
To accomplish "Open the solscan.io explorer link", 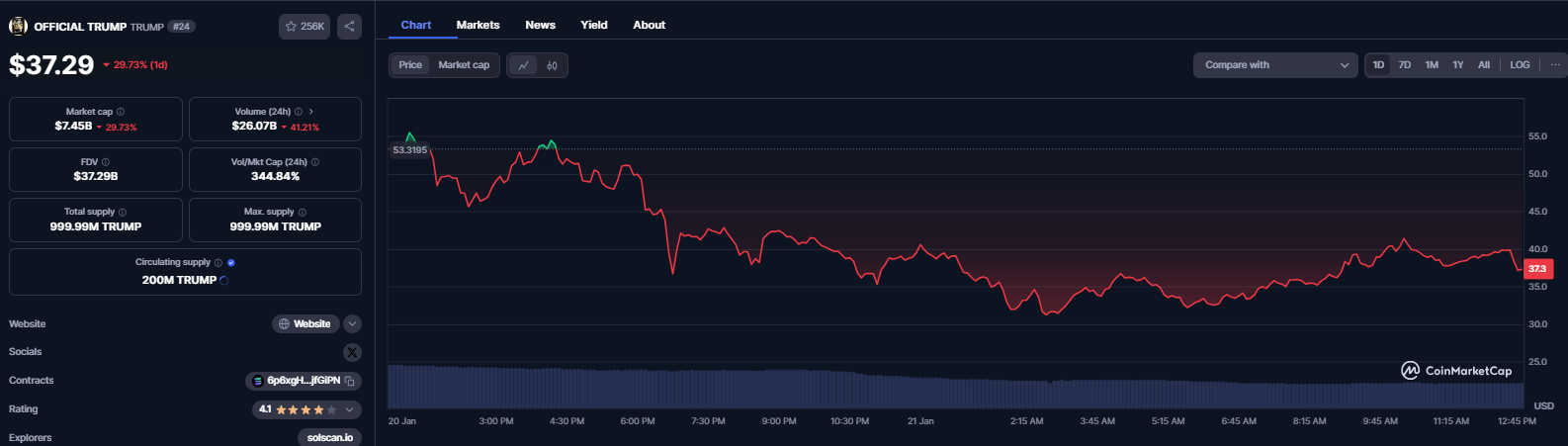I will click(329, 437).
